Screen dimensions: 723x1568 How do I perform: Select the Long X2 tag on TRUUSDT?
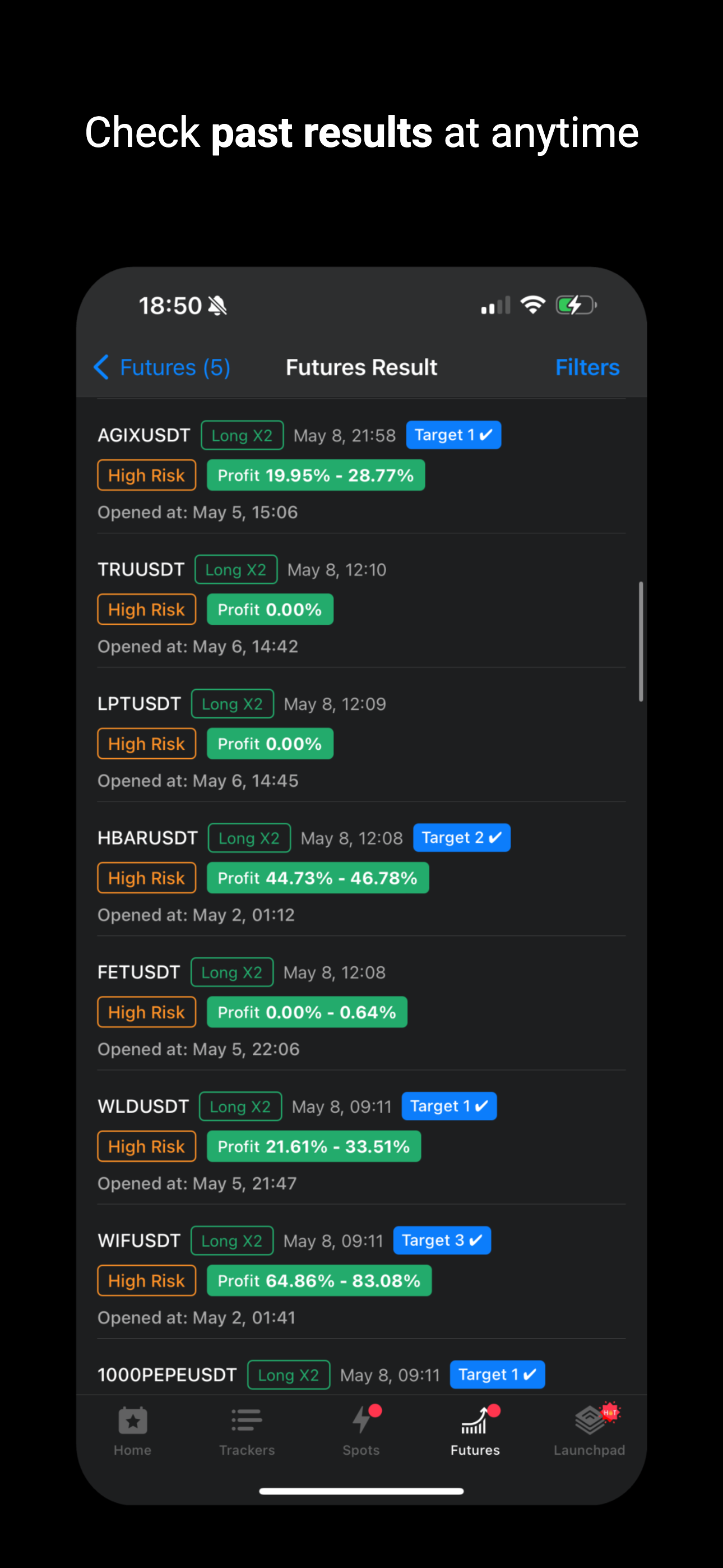coord(235,570)
